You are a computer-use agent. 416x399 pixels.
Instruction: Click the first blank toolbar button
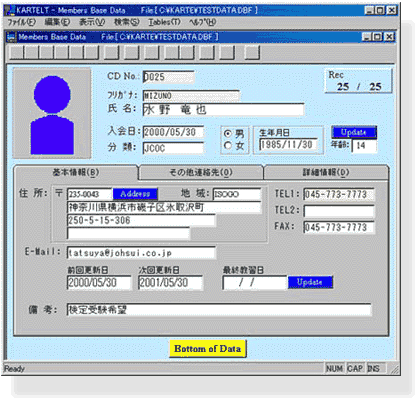(17, 52)
